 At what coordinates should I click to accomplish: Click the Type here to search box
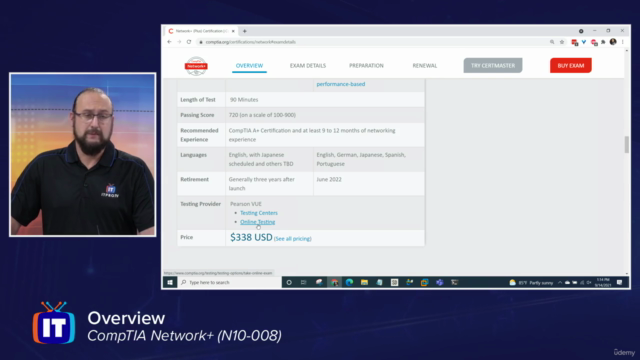229,282
